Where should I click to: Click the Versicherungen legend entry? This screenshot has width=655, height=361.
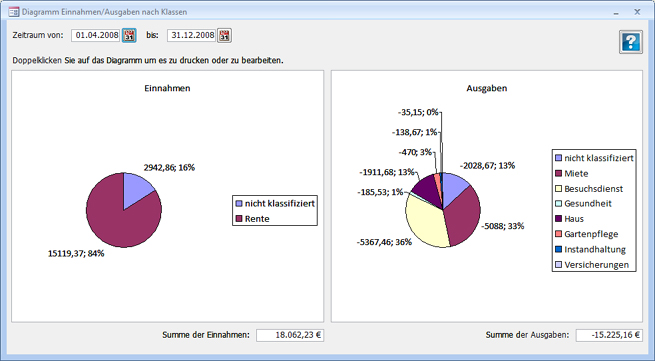point(592,265)
